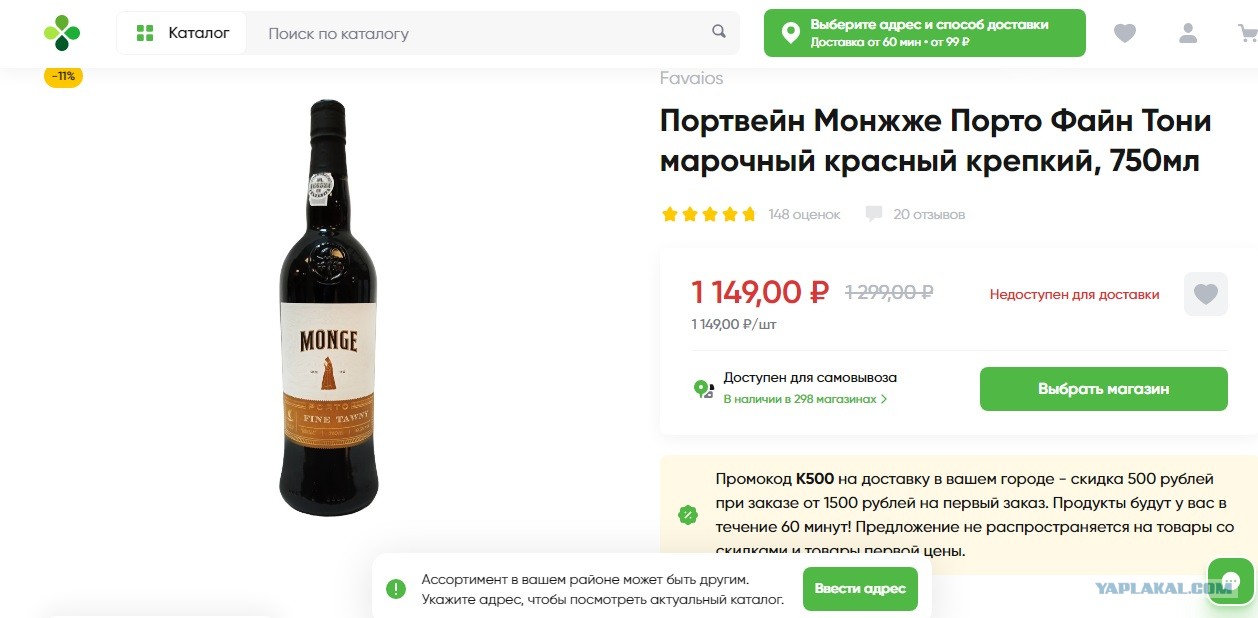The height and width of the screenshot is (618, 1258).
Task: Click the promo percent badge icon
Action: (x=688, y=515)
